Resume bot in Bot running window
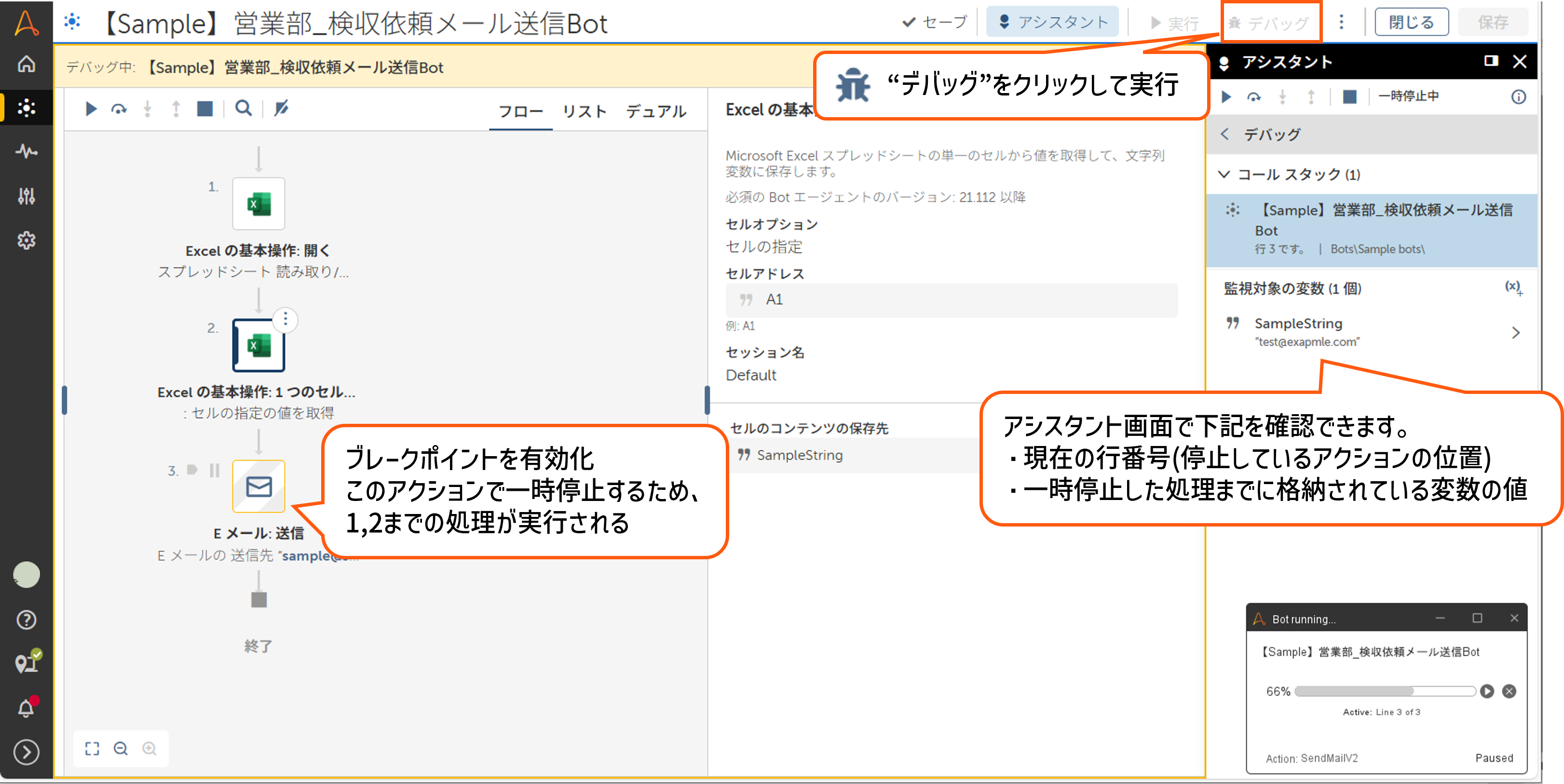 click(1486, 691)
